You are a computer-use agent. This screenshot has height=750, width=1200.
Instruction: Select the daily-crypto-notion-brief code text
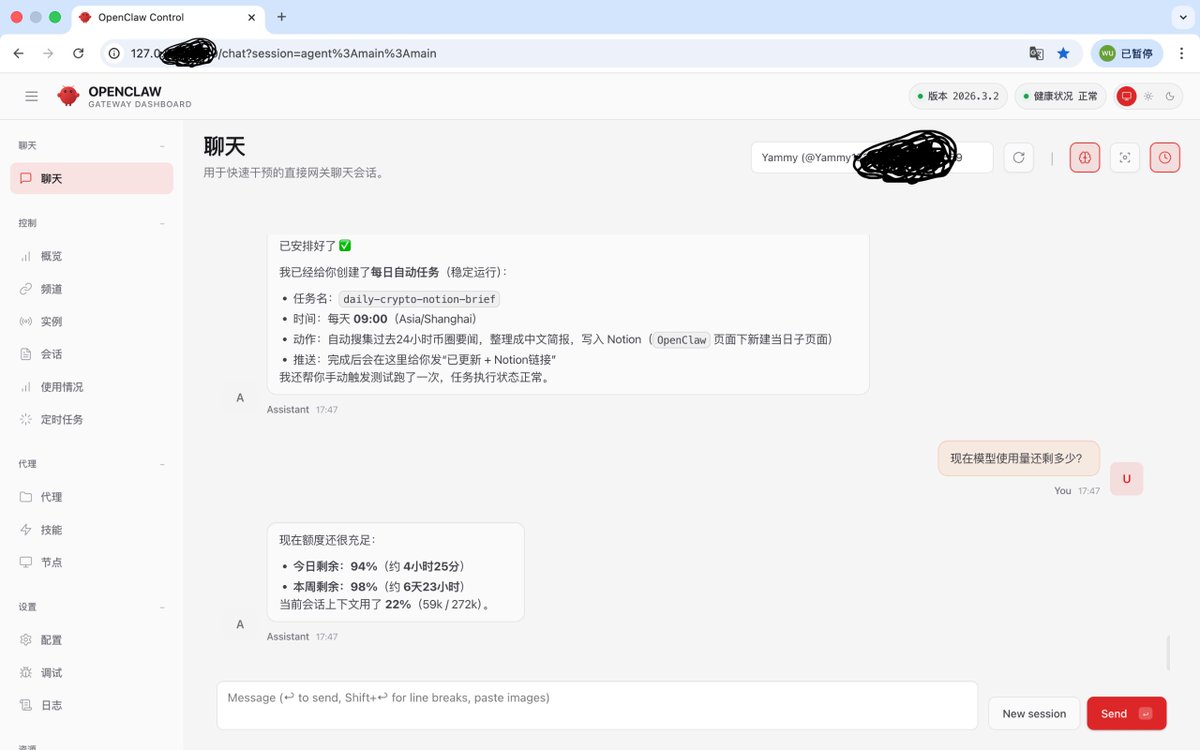tap(419, 299)
